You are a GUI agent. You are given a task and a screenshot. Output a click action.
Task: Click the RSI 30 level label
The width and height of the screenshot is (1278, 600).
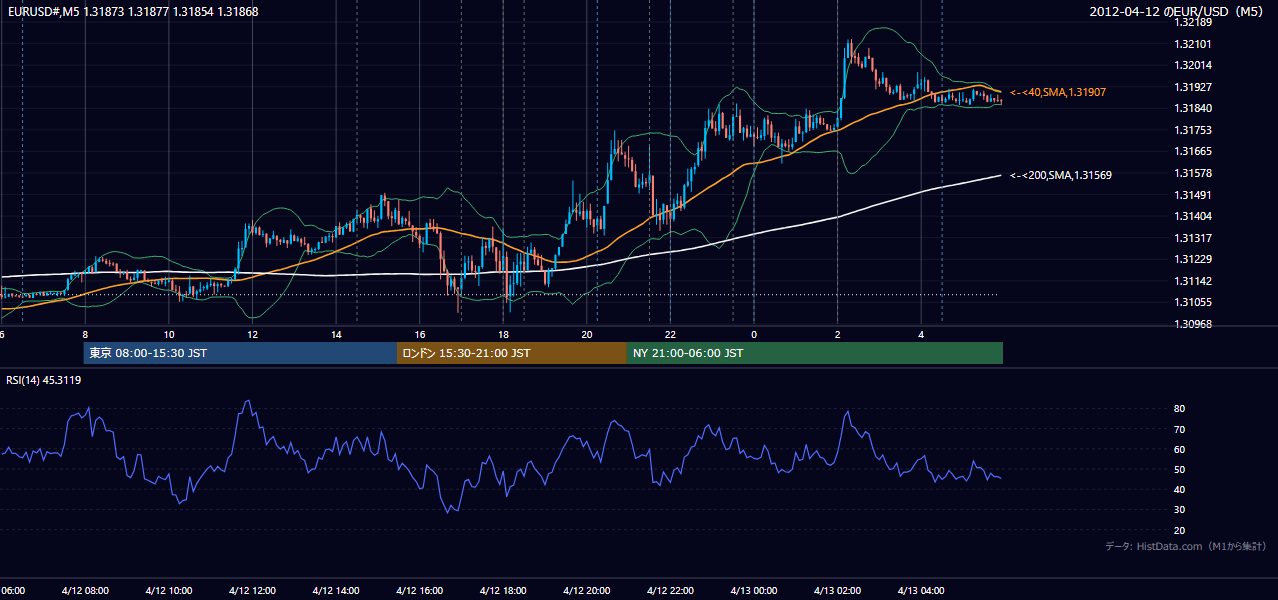1179,510
